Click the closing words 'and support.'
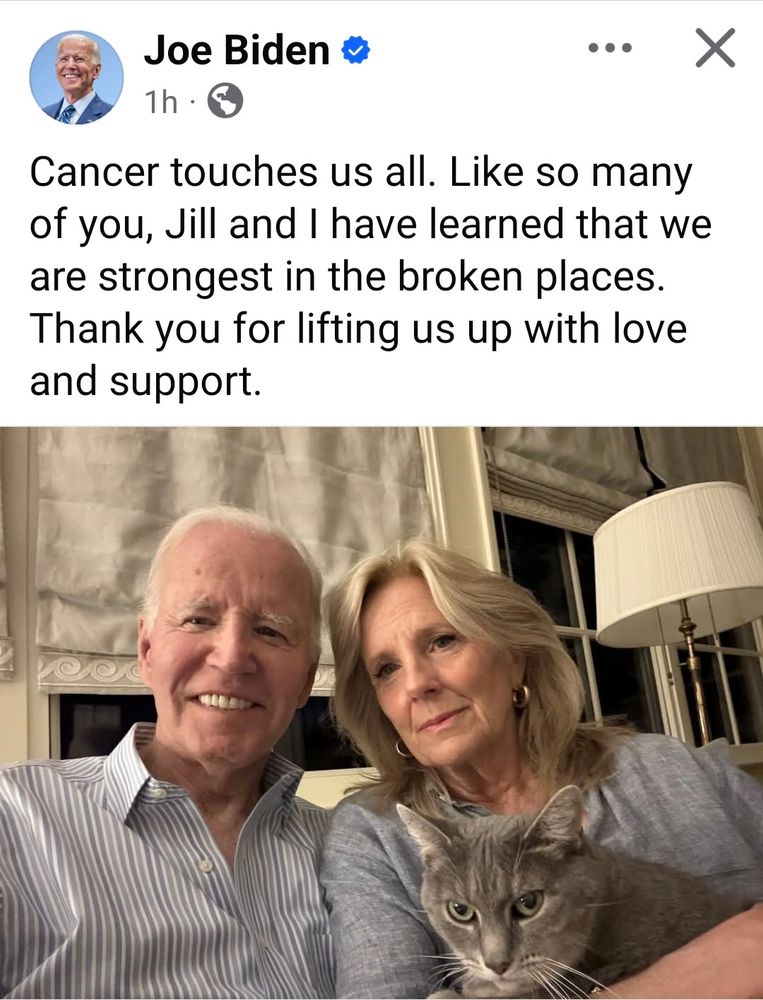This screenshot has width=763, height=1000. [x=145, y=381]
